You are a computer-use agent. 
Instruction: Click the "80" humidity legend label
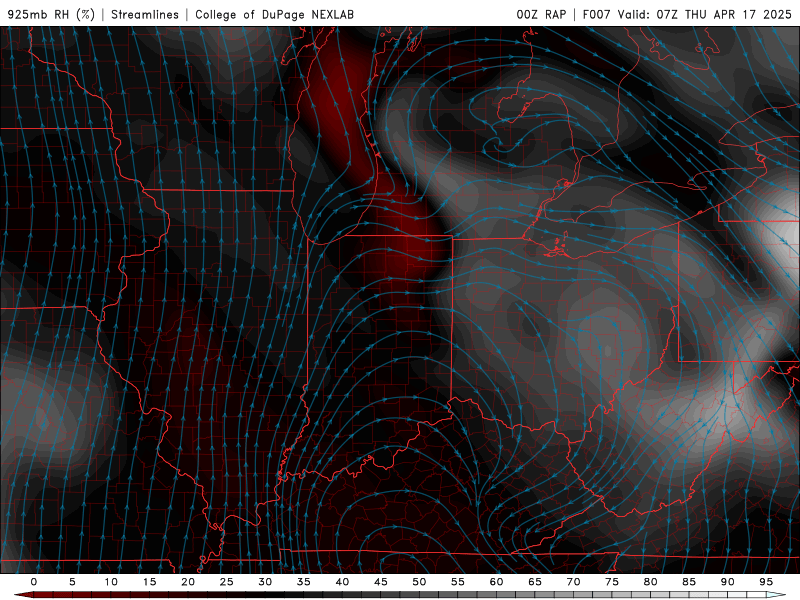[x=650, y=582]
